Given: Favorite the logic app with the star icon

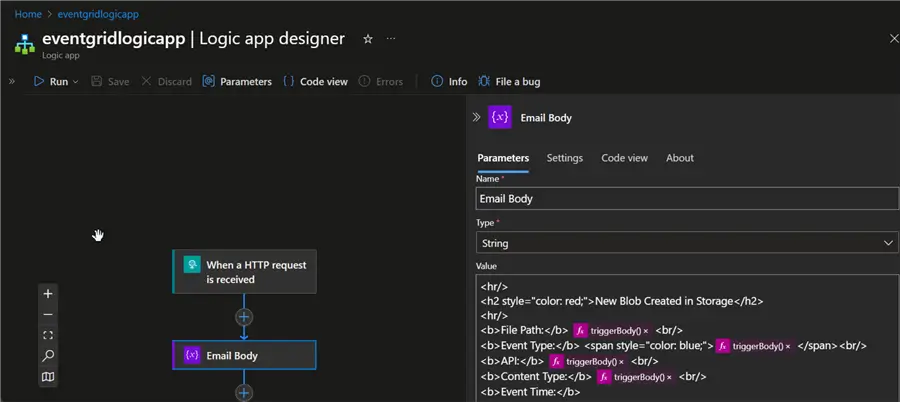Looking at the screenshot, I should (368, 39).
